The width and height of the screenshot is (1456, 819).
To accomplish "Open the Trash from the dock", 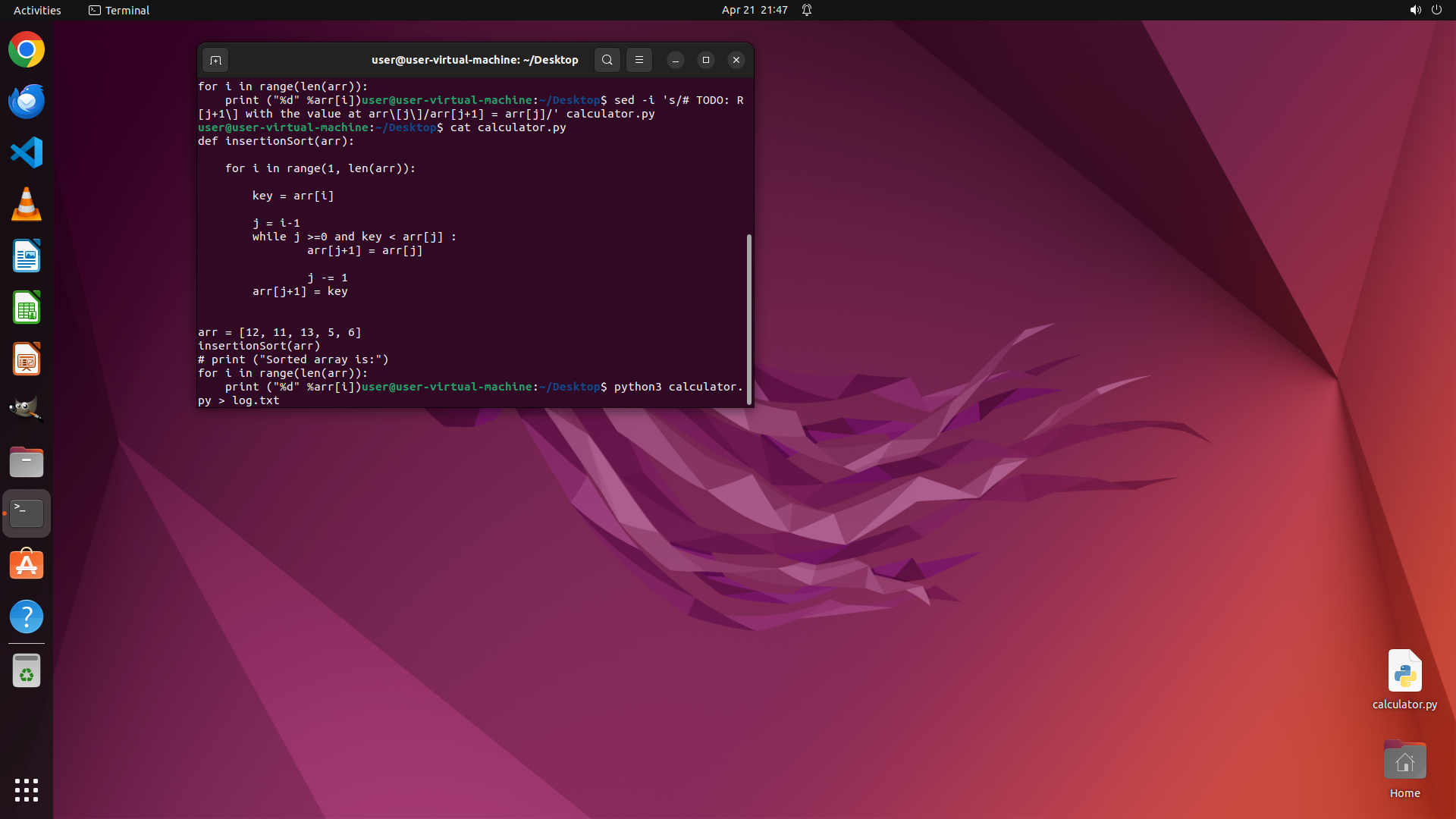I will [27, 671].
